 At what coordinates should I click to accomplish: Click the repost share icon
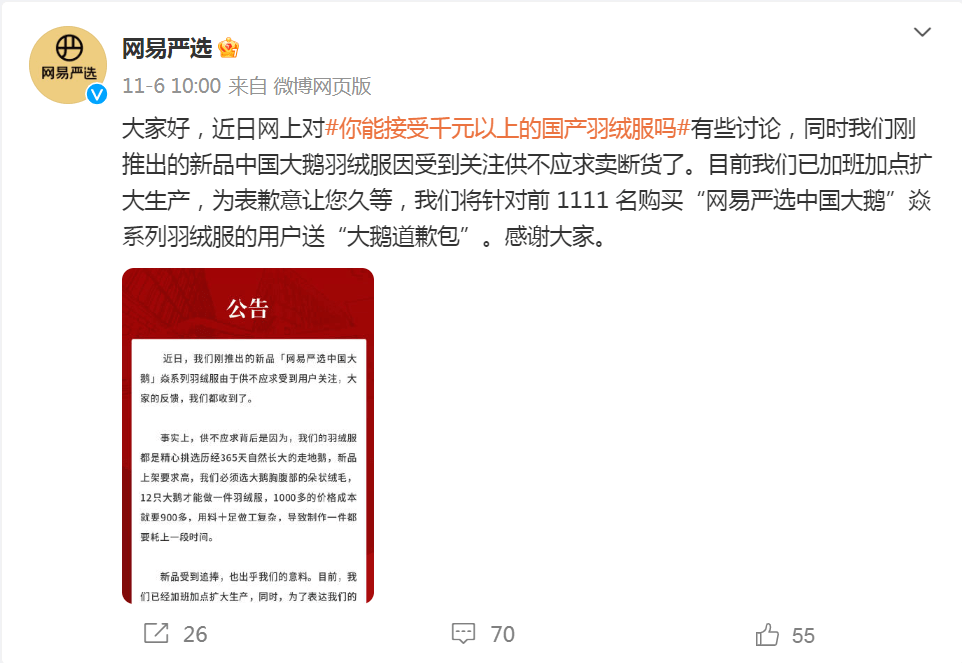pyautogui.click(x=156, y=633)
